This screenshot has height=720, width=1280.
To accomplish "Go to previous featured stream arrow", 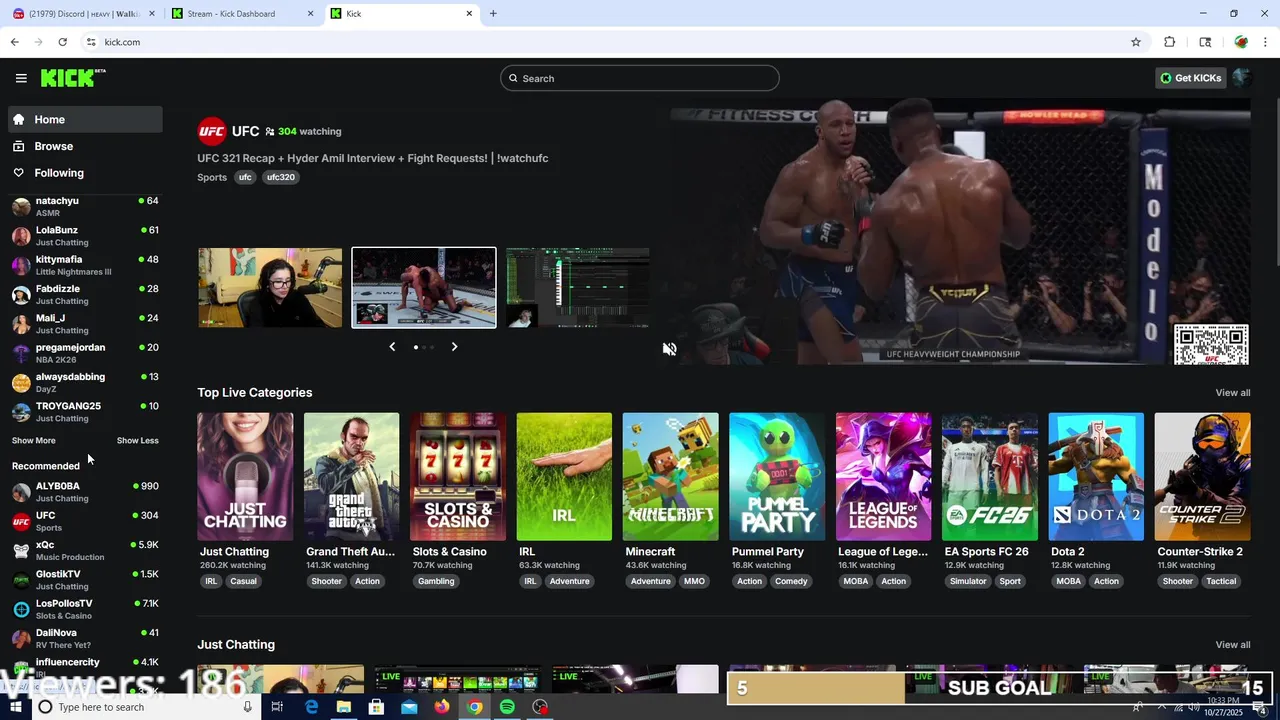I will 392,347.
